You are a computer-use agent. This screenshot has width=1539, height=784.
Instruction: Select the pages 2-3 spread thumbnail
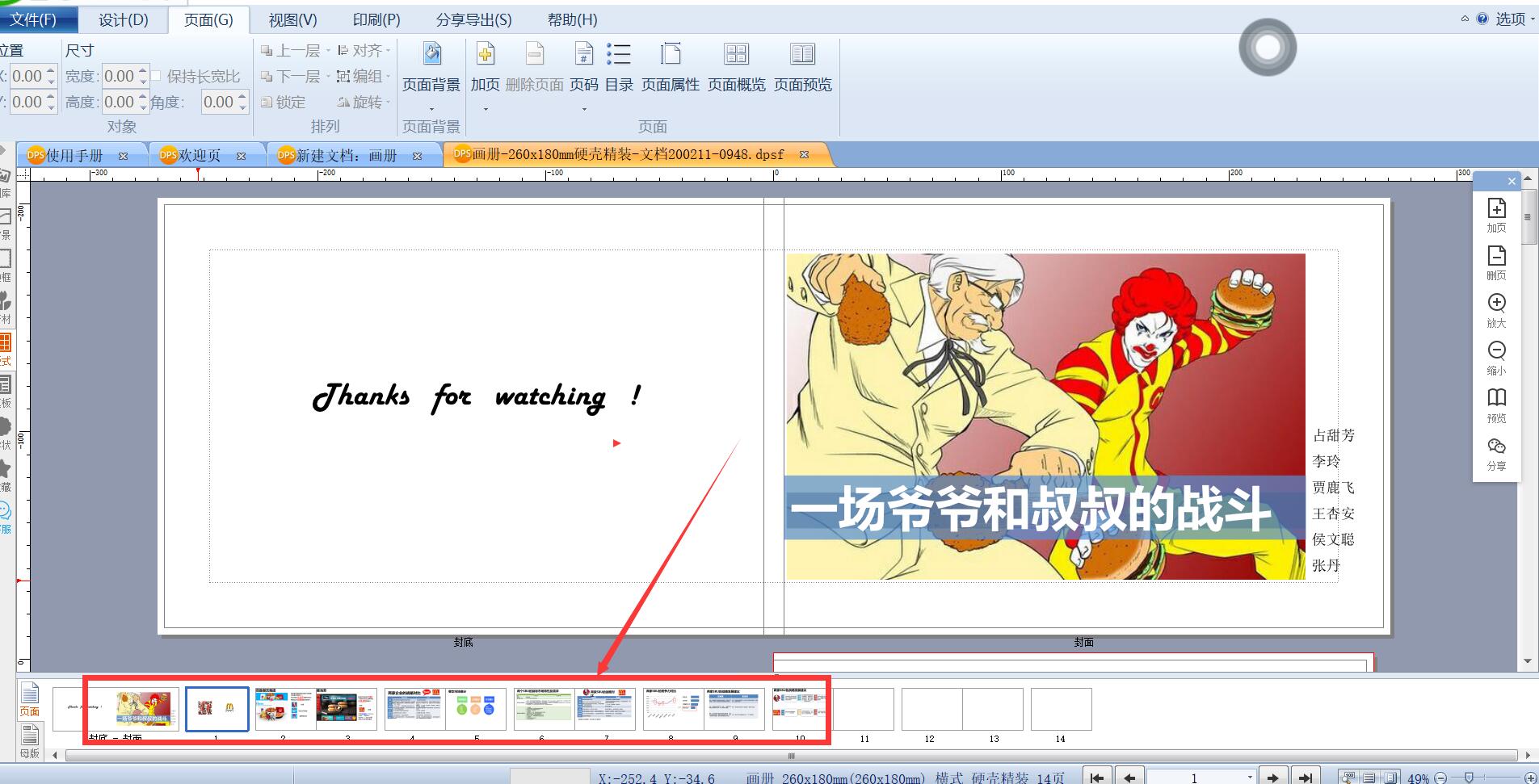316,709
